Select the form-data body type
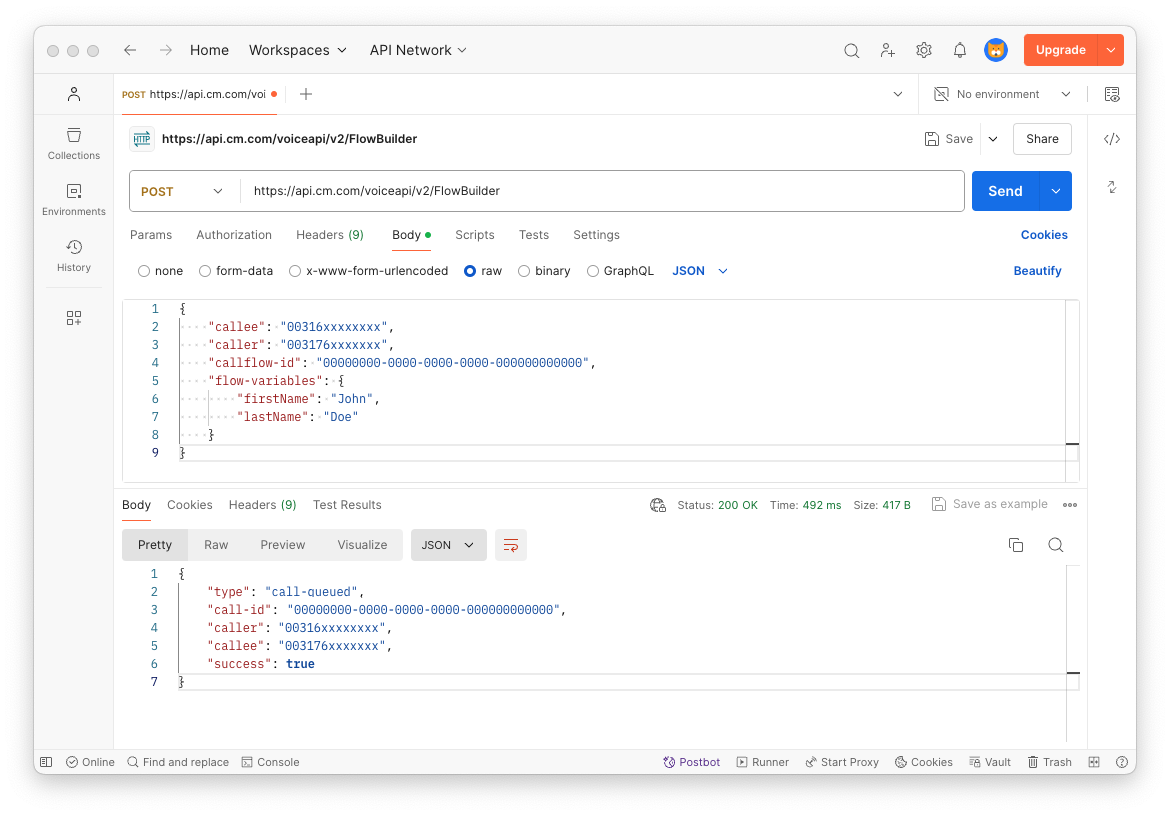Screen dimensions: 1170x816 click(236, 271)
